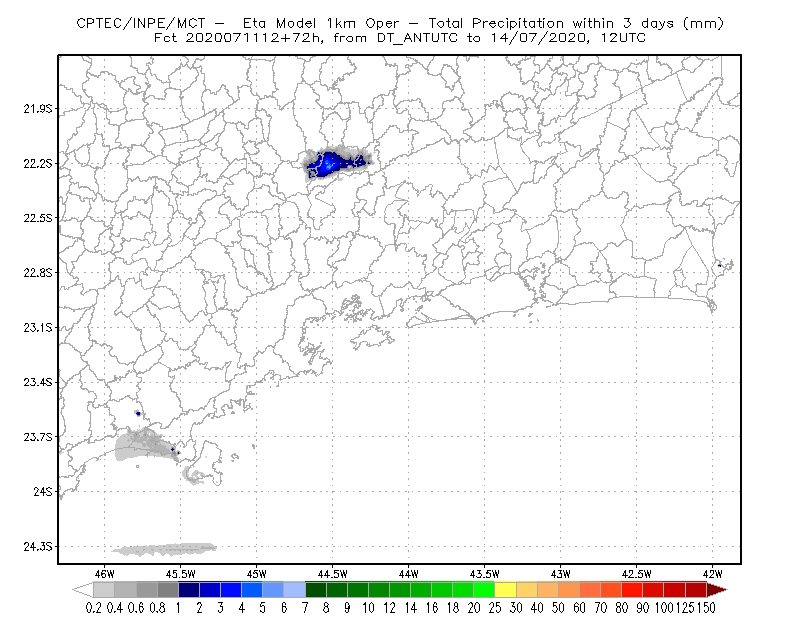Click the lightest gray 0.2 mm swatch
Screen dimensions: 800x618
[x=104, y=590]
